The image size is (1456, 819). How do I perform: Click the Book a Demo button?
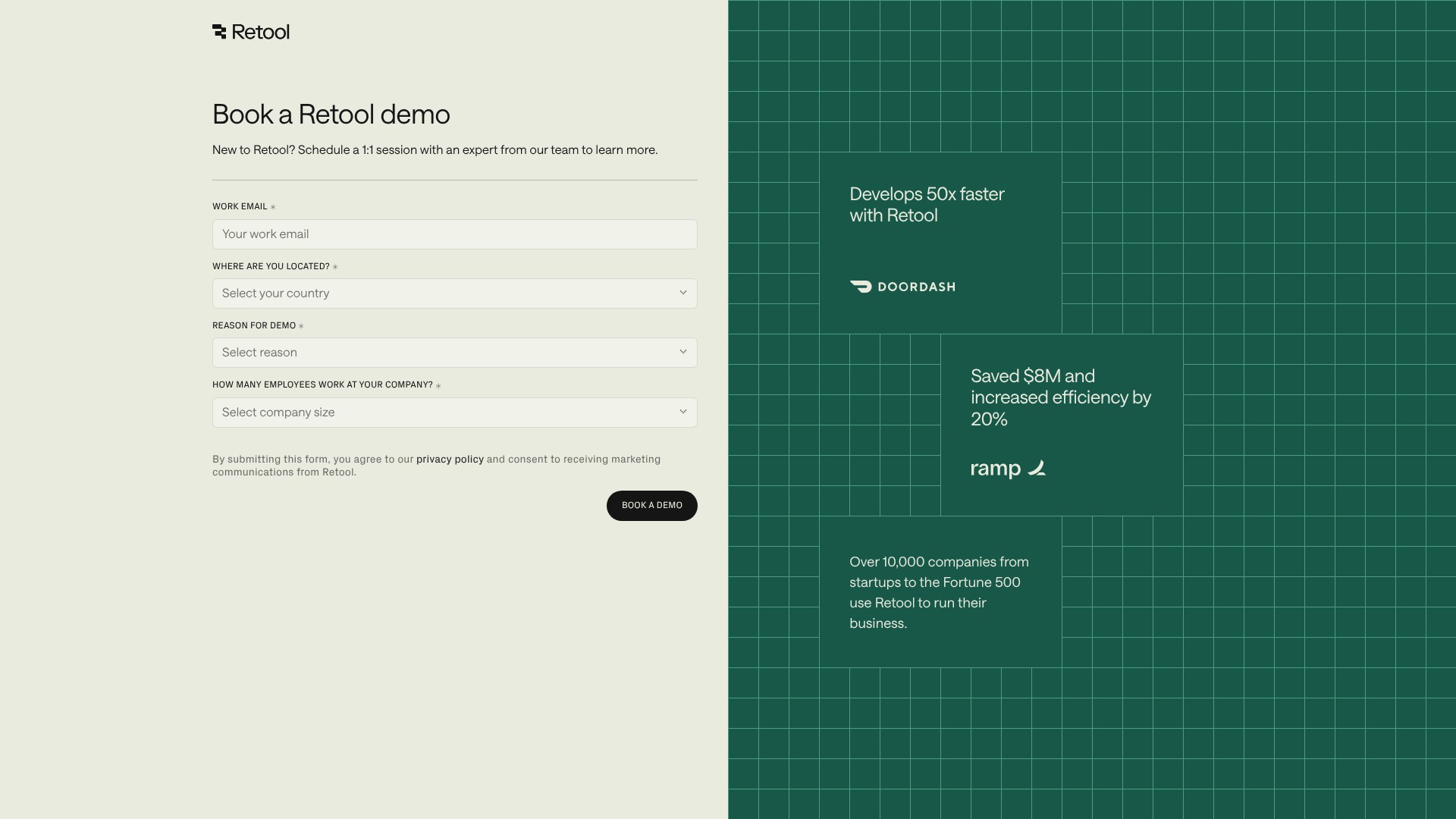[652, 506]
